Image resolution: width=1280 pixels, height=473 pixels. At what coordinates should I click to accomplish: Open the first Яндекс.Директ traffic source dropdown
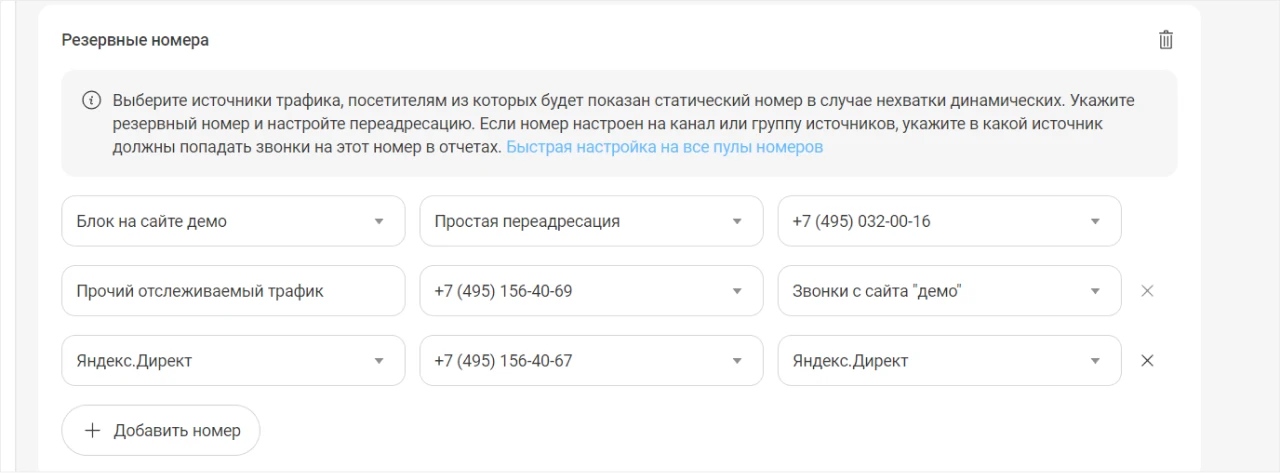click(233, 361)
